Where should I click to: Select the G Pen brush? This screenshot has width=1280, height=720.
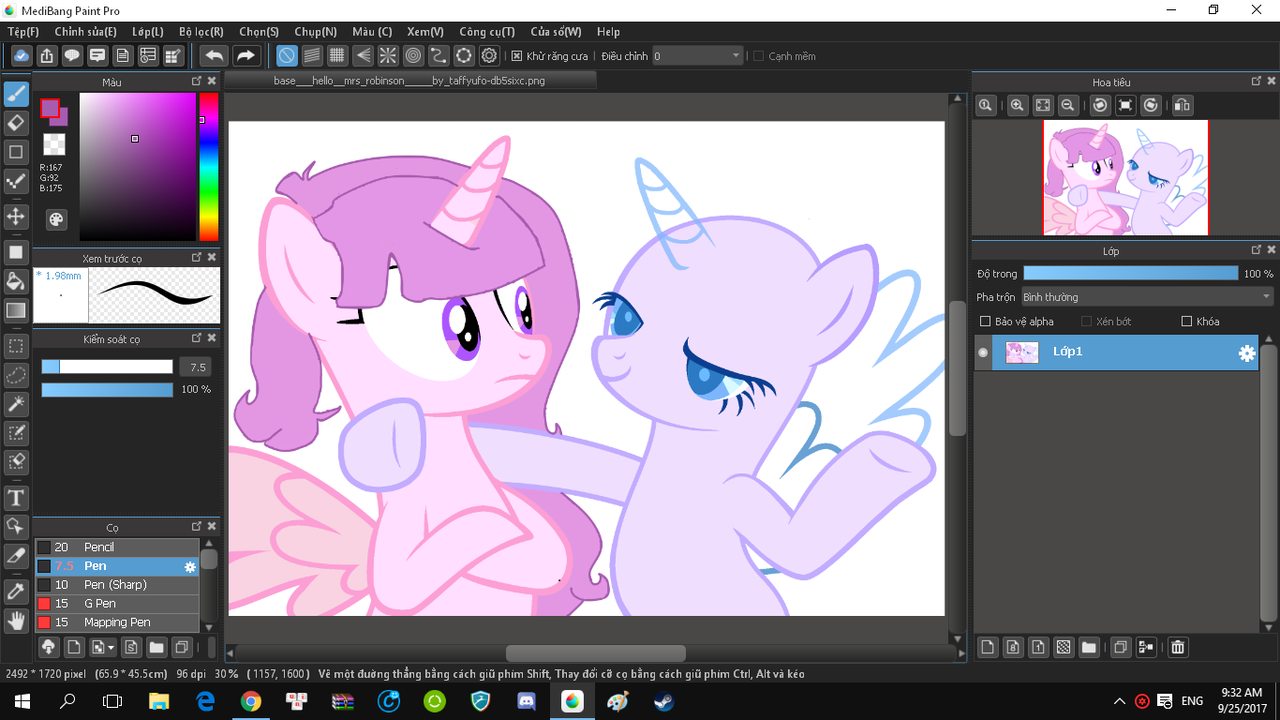tap(117, 604)
